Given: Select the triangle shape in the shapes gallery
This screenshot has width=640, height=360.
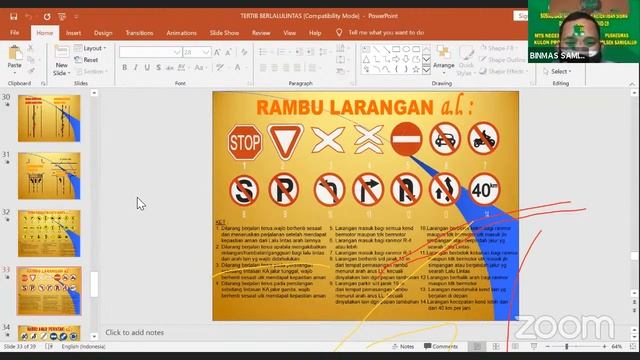Looking at the screenshot, I should 366,60.
